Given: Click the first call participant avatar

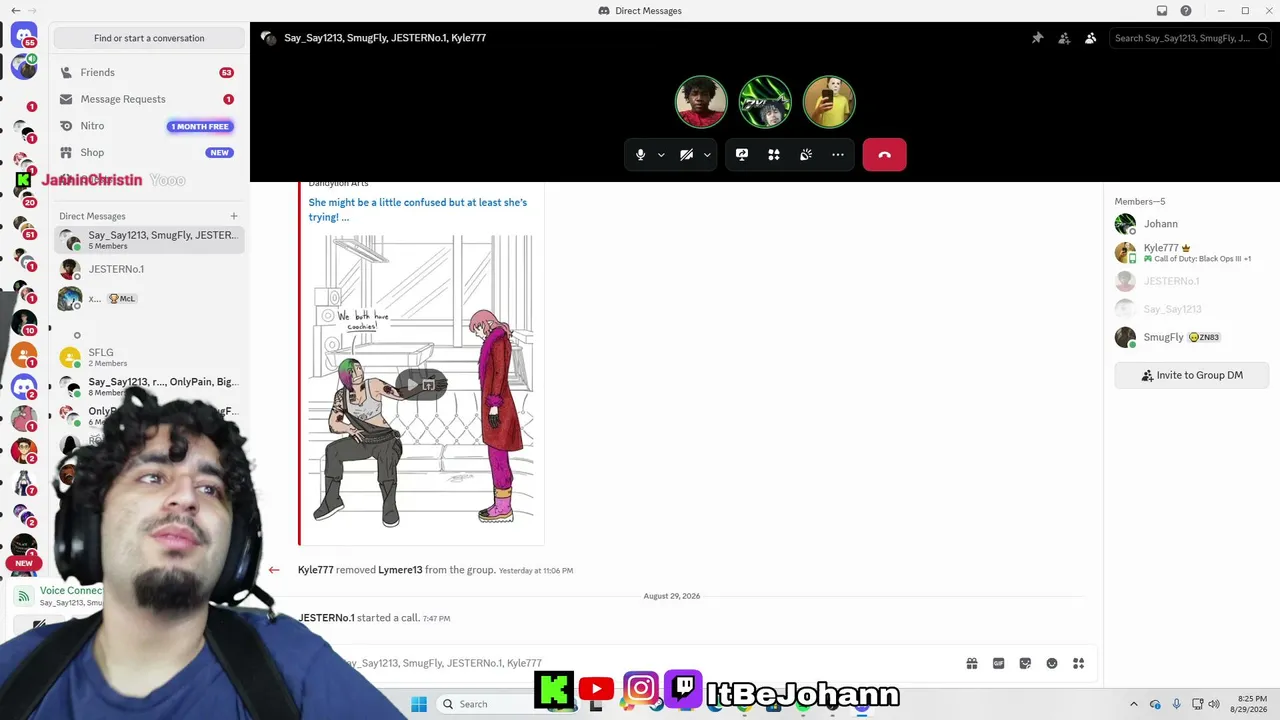Looking at the screenshot, I should [701, 102].
